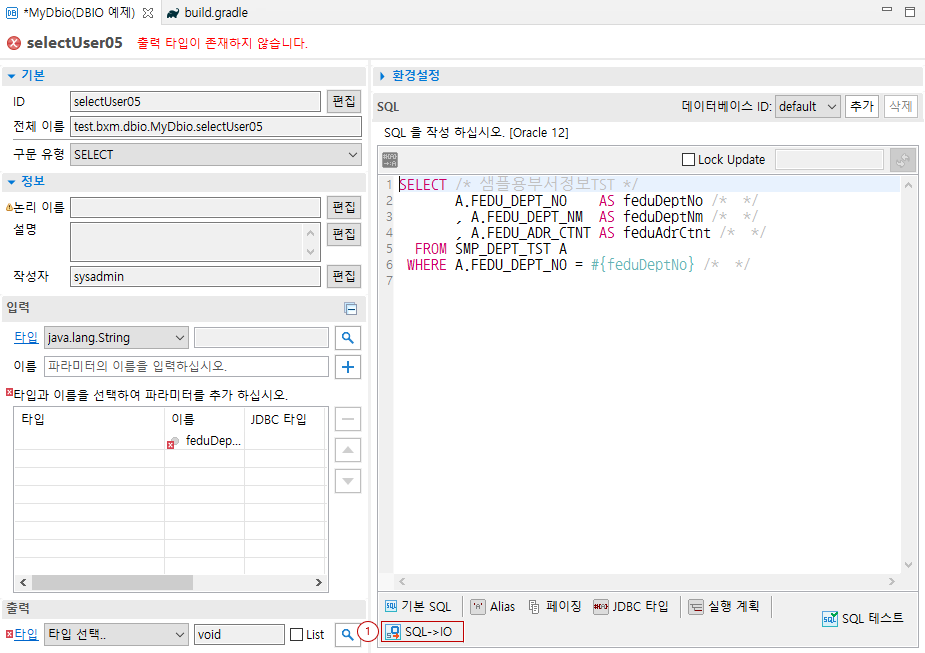
Task: Click the parameter 이름 input field
Action: [186, 366]
